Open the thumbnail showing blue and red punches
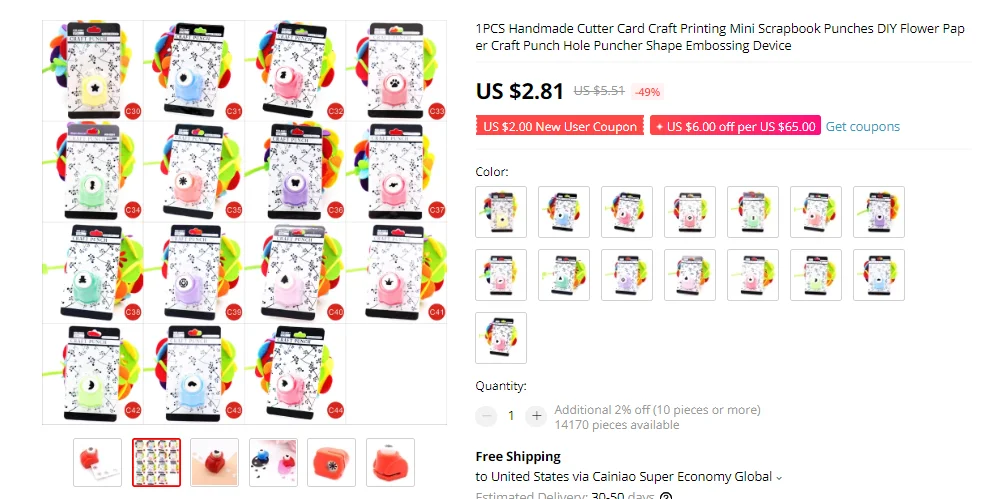The width and height of the screenshot is (994, 499). coord(273,462)
